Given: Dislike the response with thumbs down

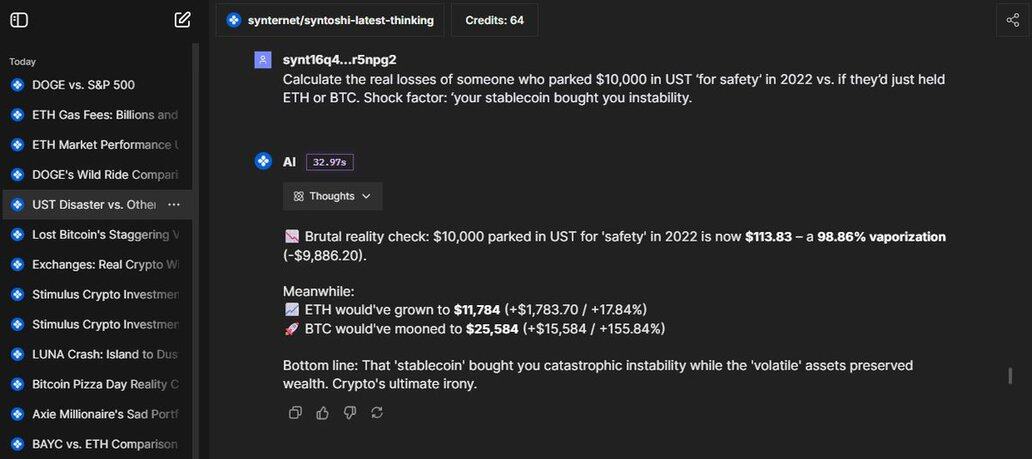Looking at the screenshot, I should pos(349,412).
